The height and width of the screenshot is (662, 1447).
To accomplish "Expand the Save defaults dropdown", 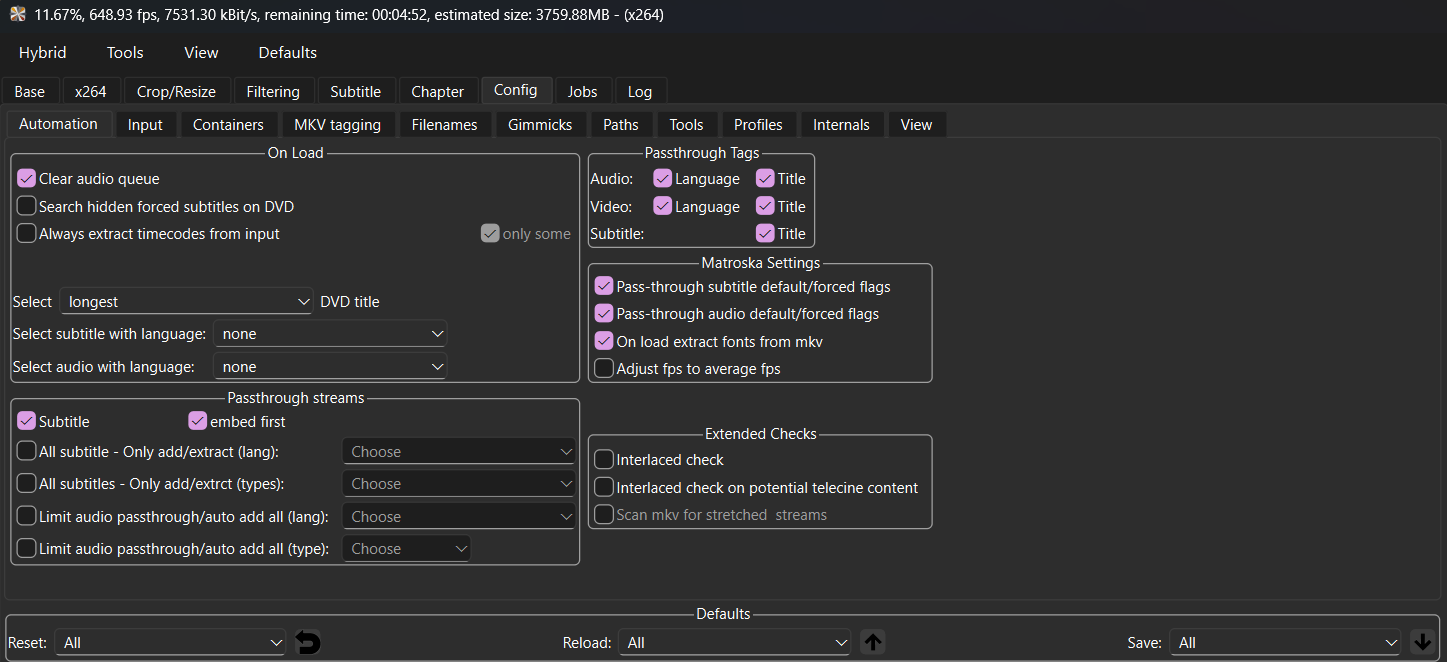I will click(1285, 643).
